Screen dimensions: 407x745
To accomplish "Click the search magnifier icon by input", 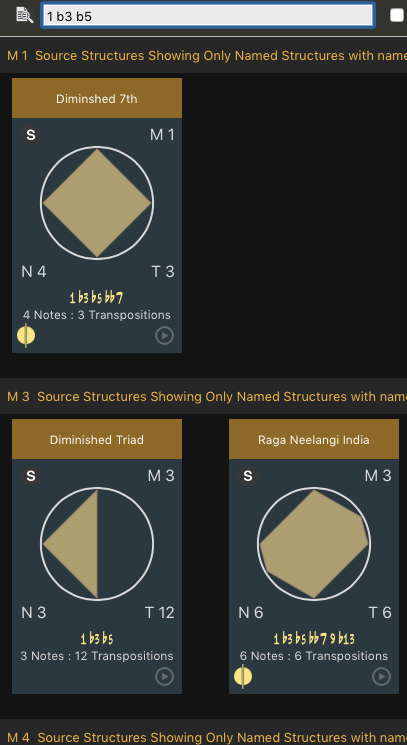I will click(24, 15).
